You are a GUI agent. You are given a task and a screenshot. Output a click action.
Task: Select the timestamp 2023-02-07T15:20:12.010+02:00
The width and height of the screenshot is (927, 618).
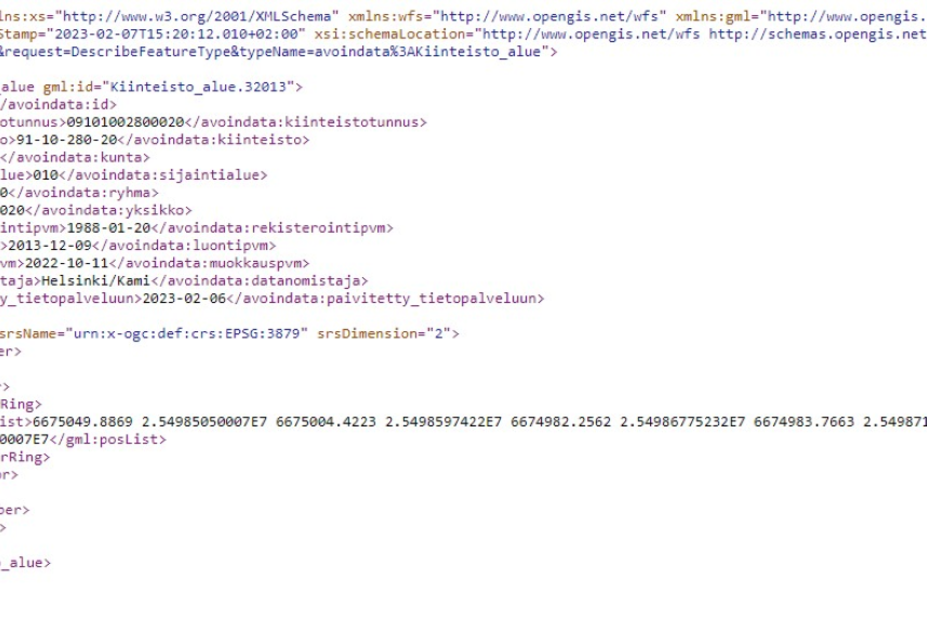(x=177, y=34)
